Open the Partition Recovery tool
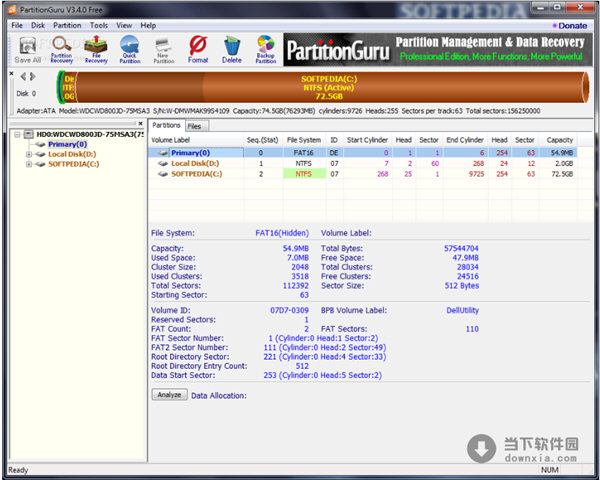Screen dimensions: 600x480 coord(62,50)
